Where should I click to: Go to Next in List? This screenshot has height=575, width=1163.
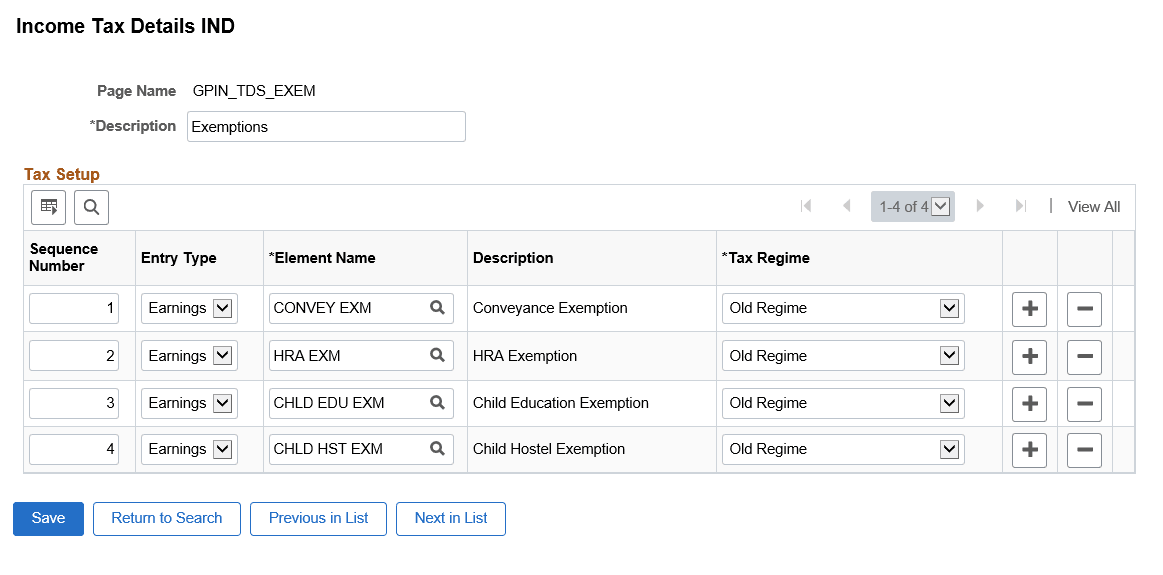tap(451, 518)
